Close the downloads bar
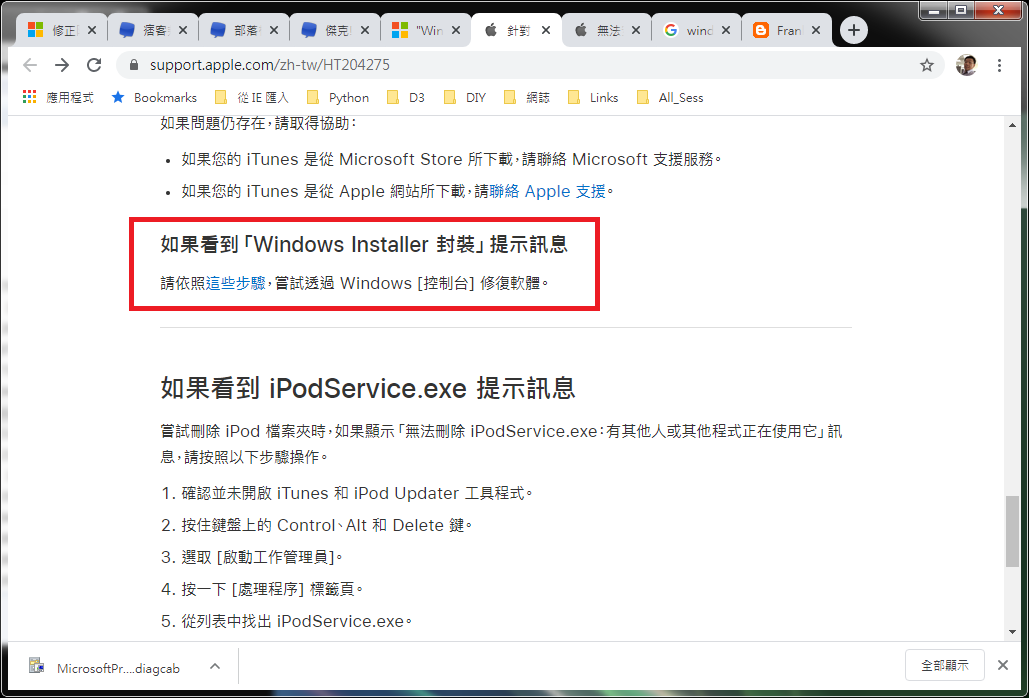Image resolution: width=1029 pixels, height=698 pixels. 1003,665
